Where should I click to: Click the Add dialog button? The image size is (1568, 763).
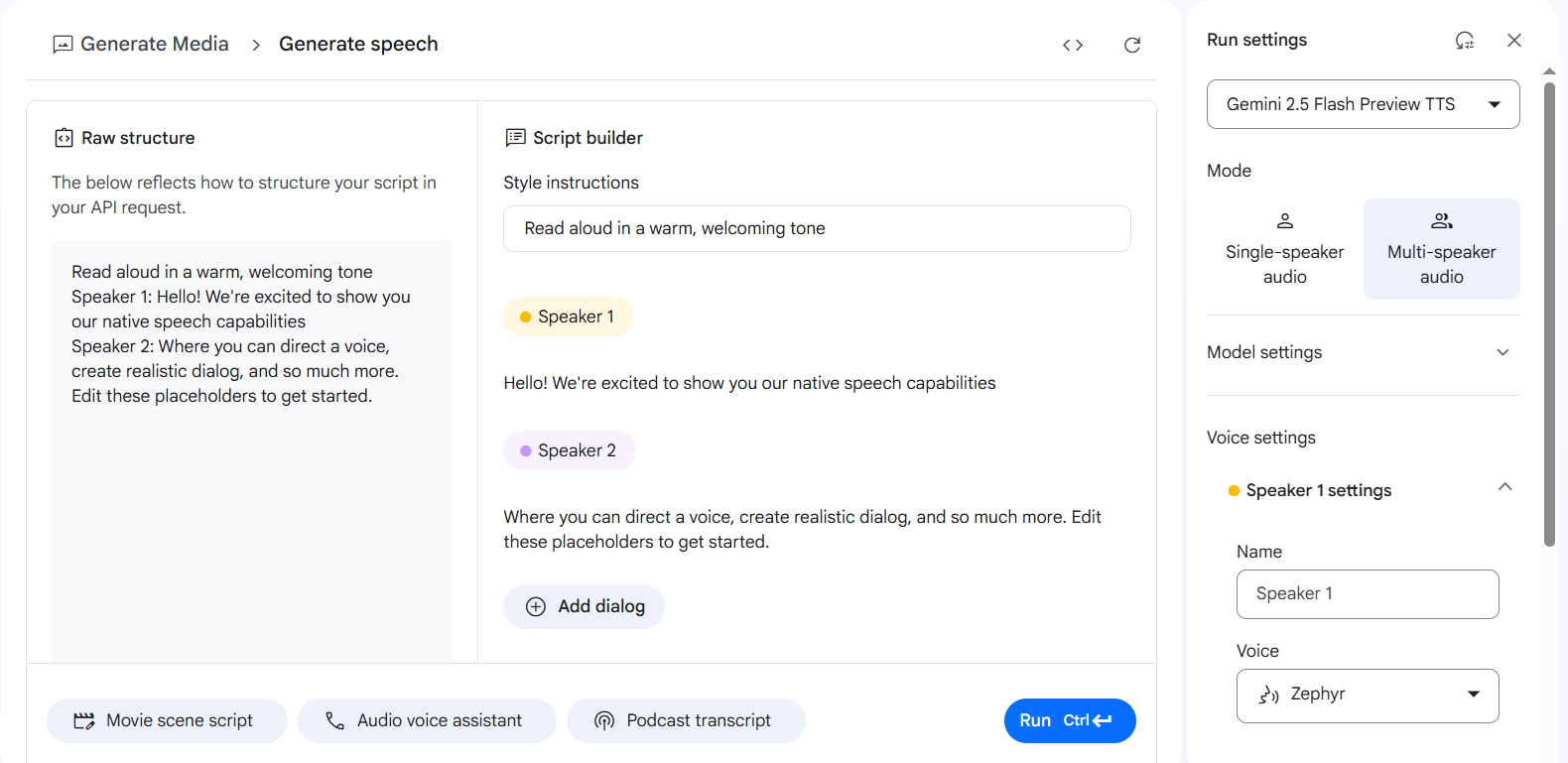584,606
